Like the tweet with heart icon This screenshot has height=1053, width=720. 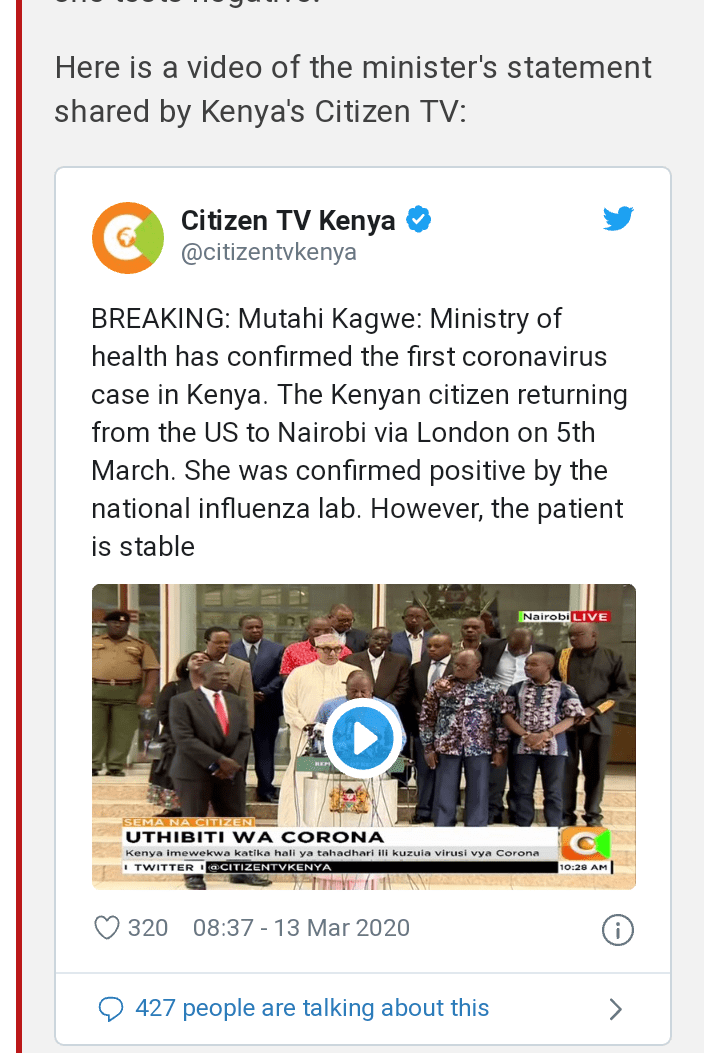click(106, 928)
